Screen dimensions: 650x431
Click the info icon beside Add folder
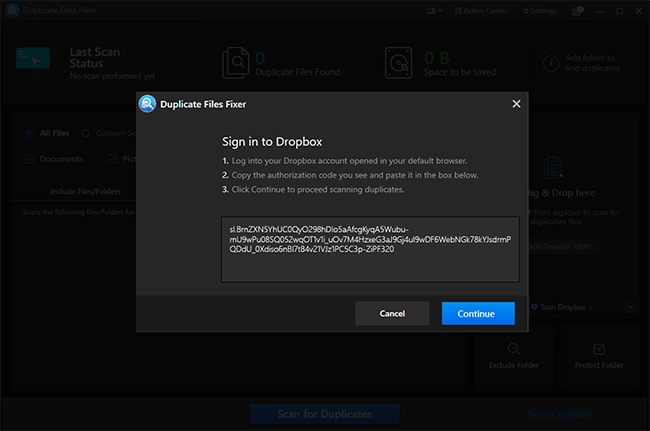tap(551, 63)
